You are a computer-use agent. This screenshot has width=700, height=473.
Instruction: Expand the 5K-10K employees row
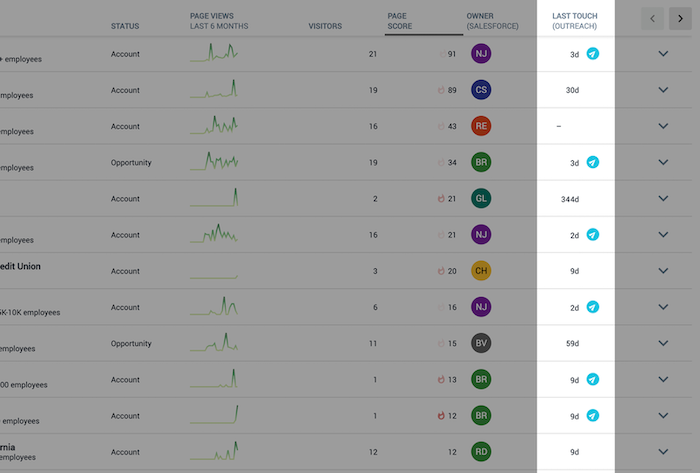(x=663, y=307)
